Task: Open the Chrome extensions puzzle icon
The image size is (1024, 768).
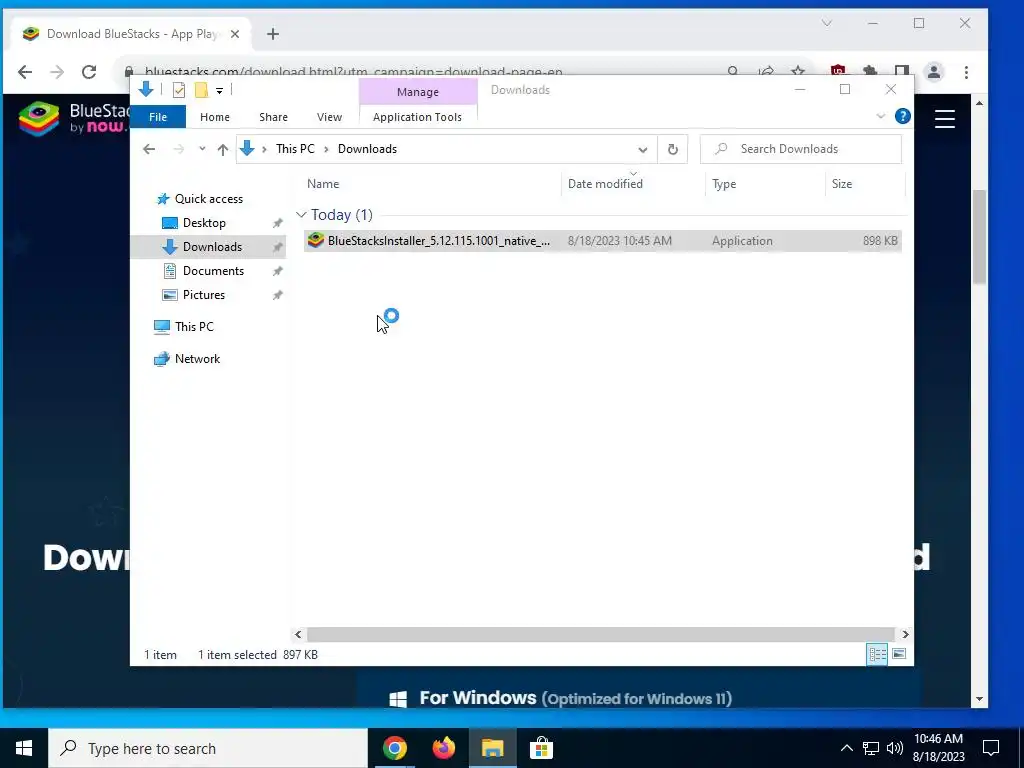Action: [870, 72]
